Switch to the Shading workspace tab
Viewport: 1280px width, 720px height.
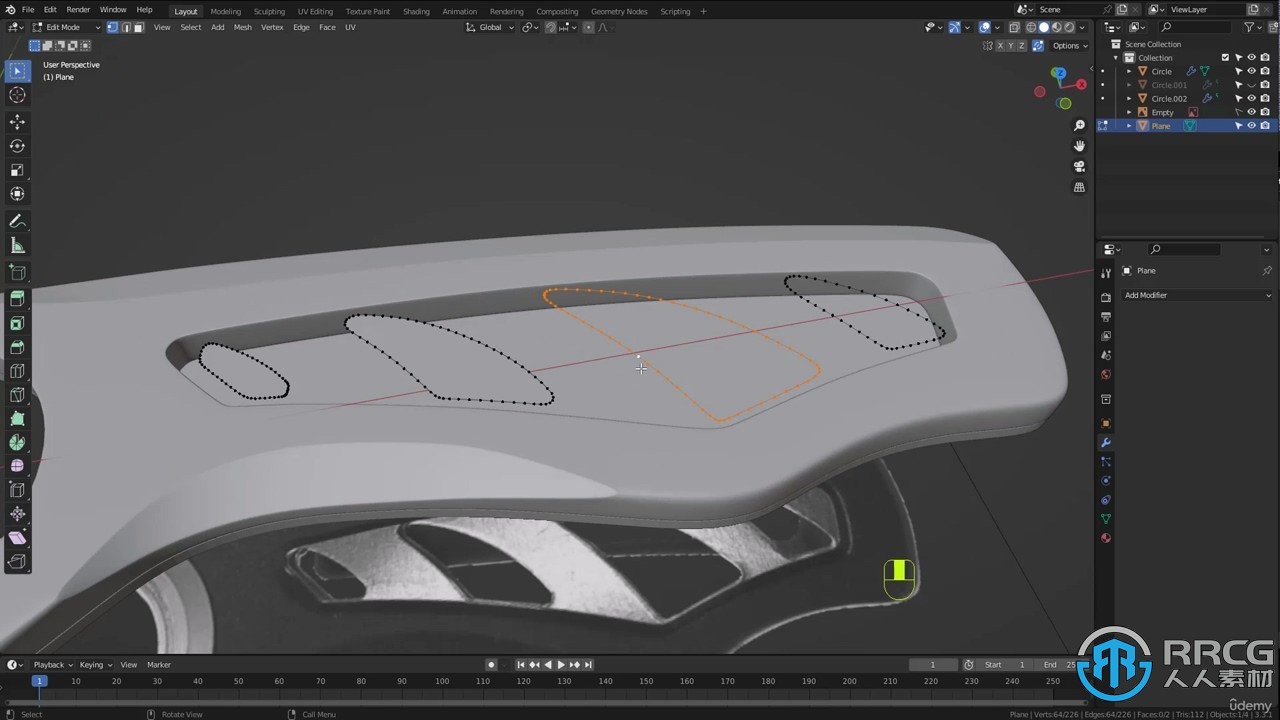point(416,11)
